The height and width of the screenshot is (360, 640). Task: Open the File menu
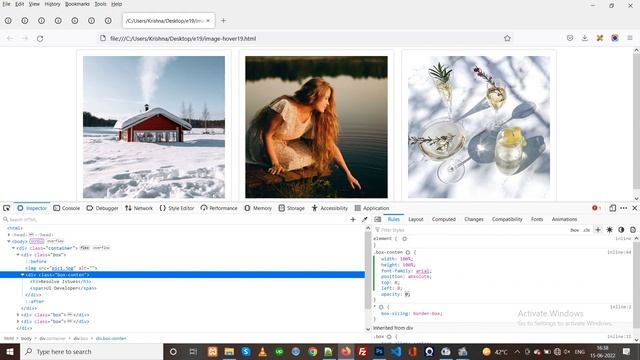(6, 4)
